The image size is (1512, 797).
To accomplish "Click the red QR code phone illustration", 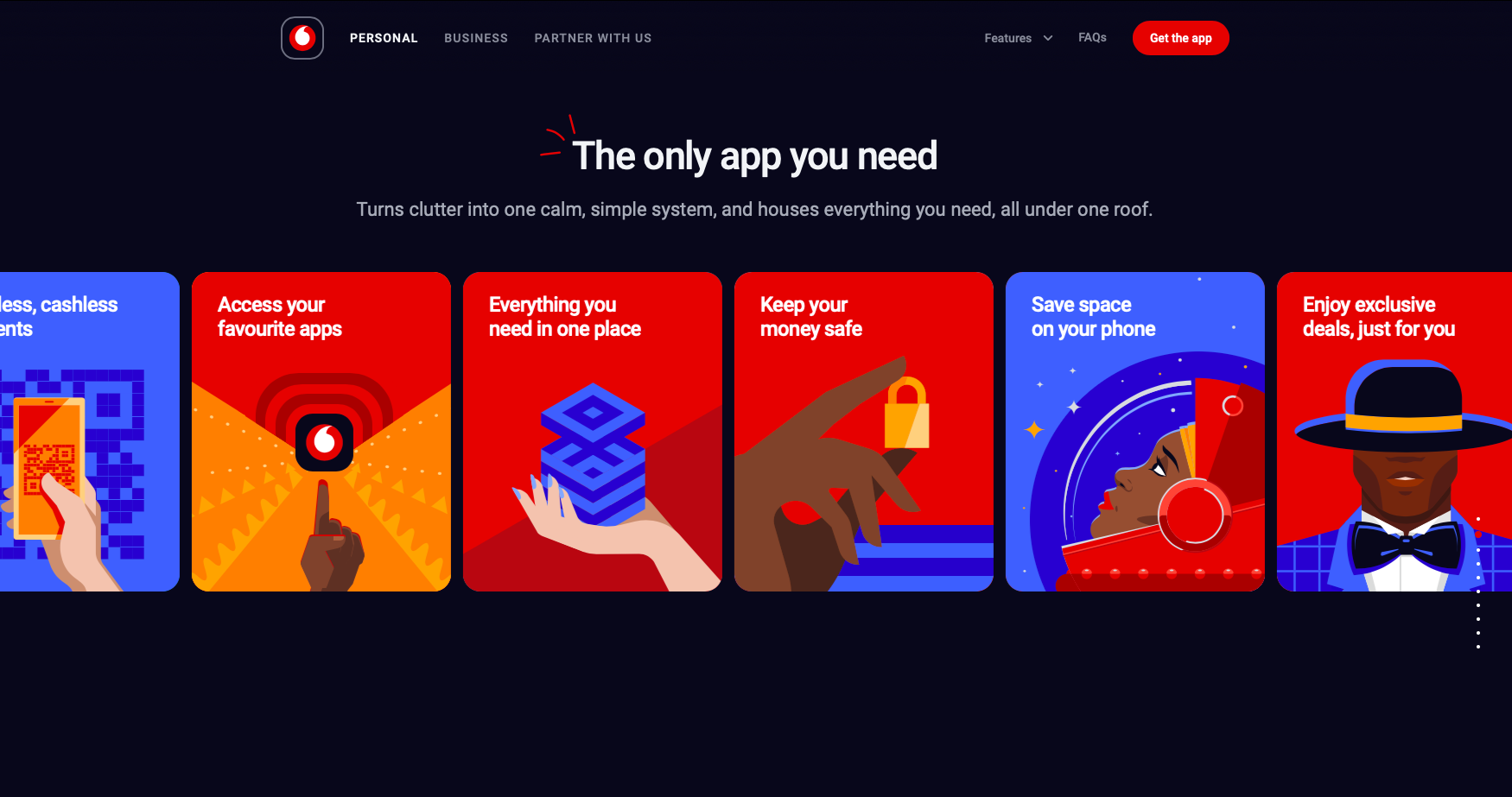I will 49,467.
